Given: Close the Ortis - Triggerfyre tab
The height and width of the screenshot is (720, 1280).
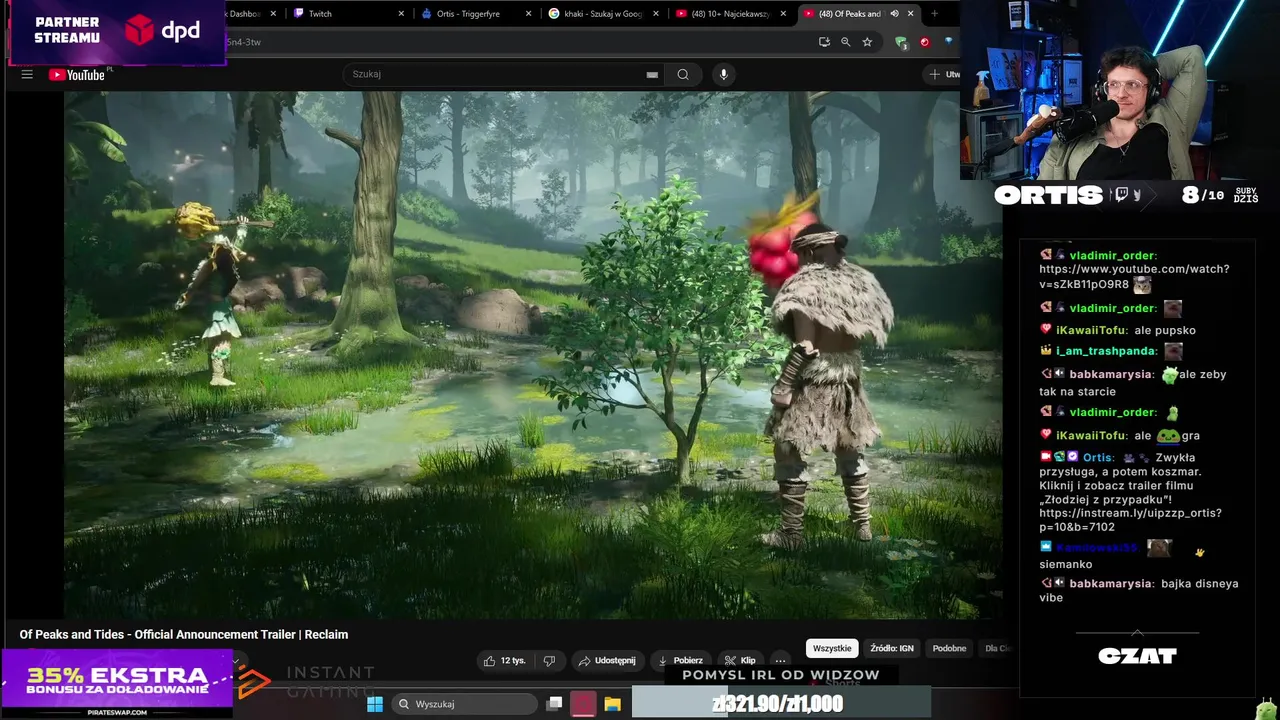Looking at the screenshot, I should [x=528, y=14].
